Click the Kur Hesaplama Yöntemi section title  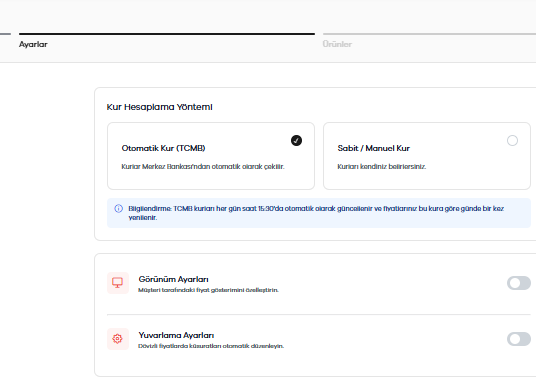coord(159,107)
